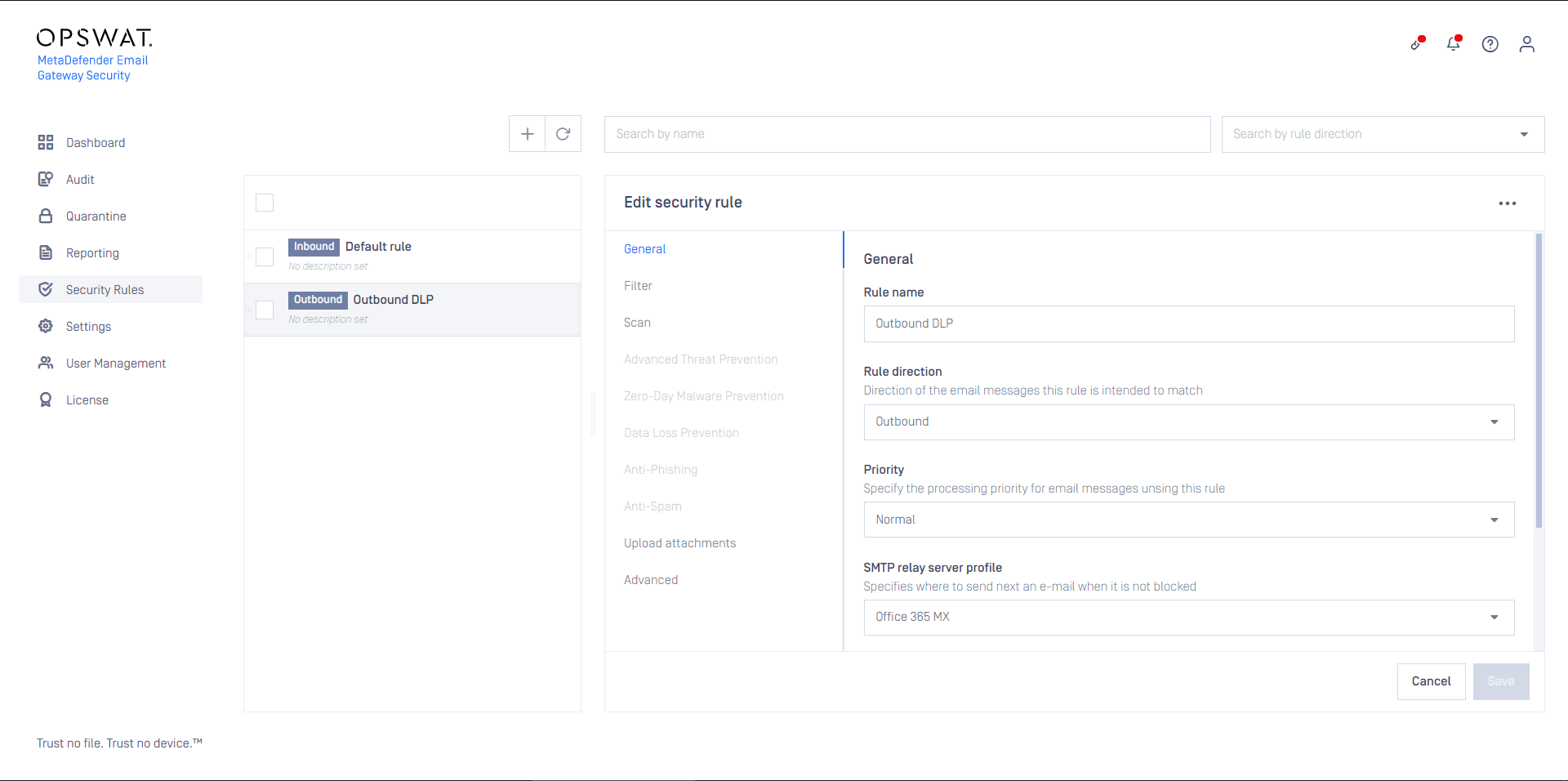Open the help question mark icon
This screenshot has height=781, width=1568.
pyautogui.click(x=1490, y=44)
